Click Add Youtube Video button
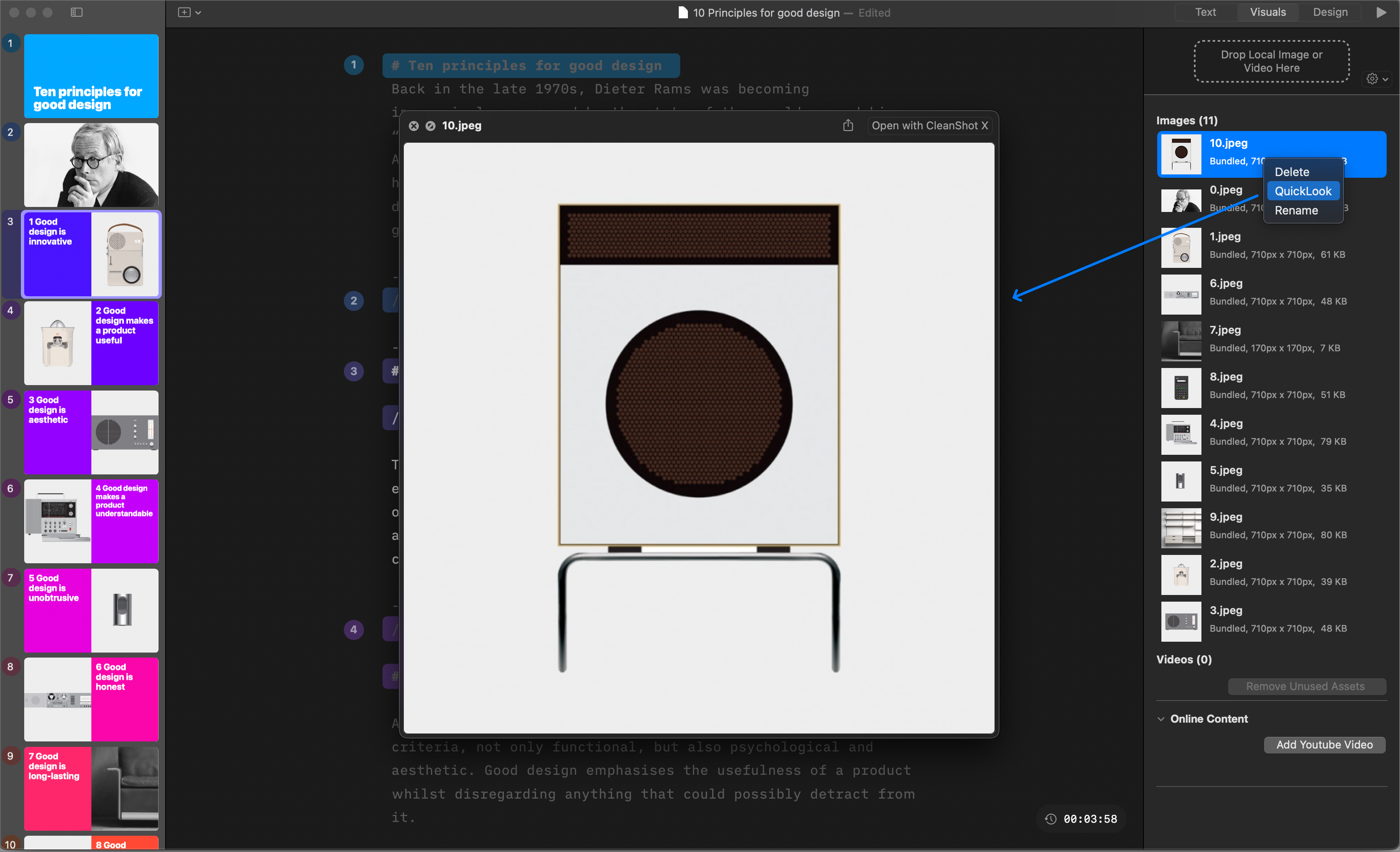 [1324, 745]
